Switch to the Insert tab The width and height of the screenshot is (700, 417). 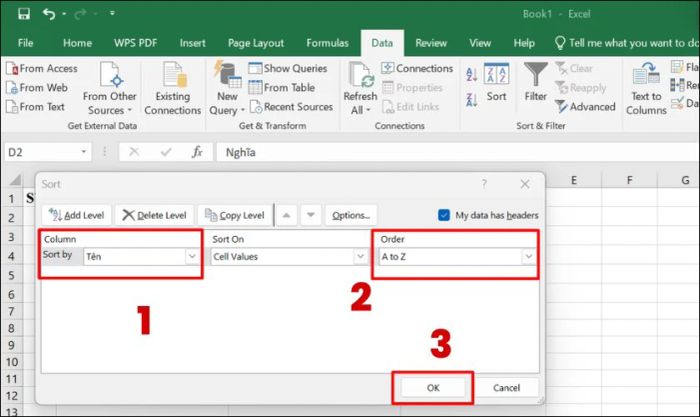(192, 43)
